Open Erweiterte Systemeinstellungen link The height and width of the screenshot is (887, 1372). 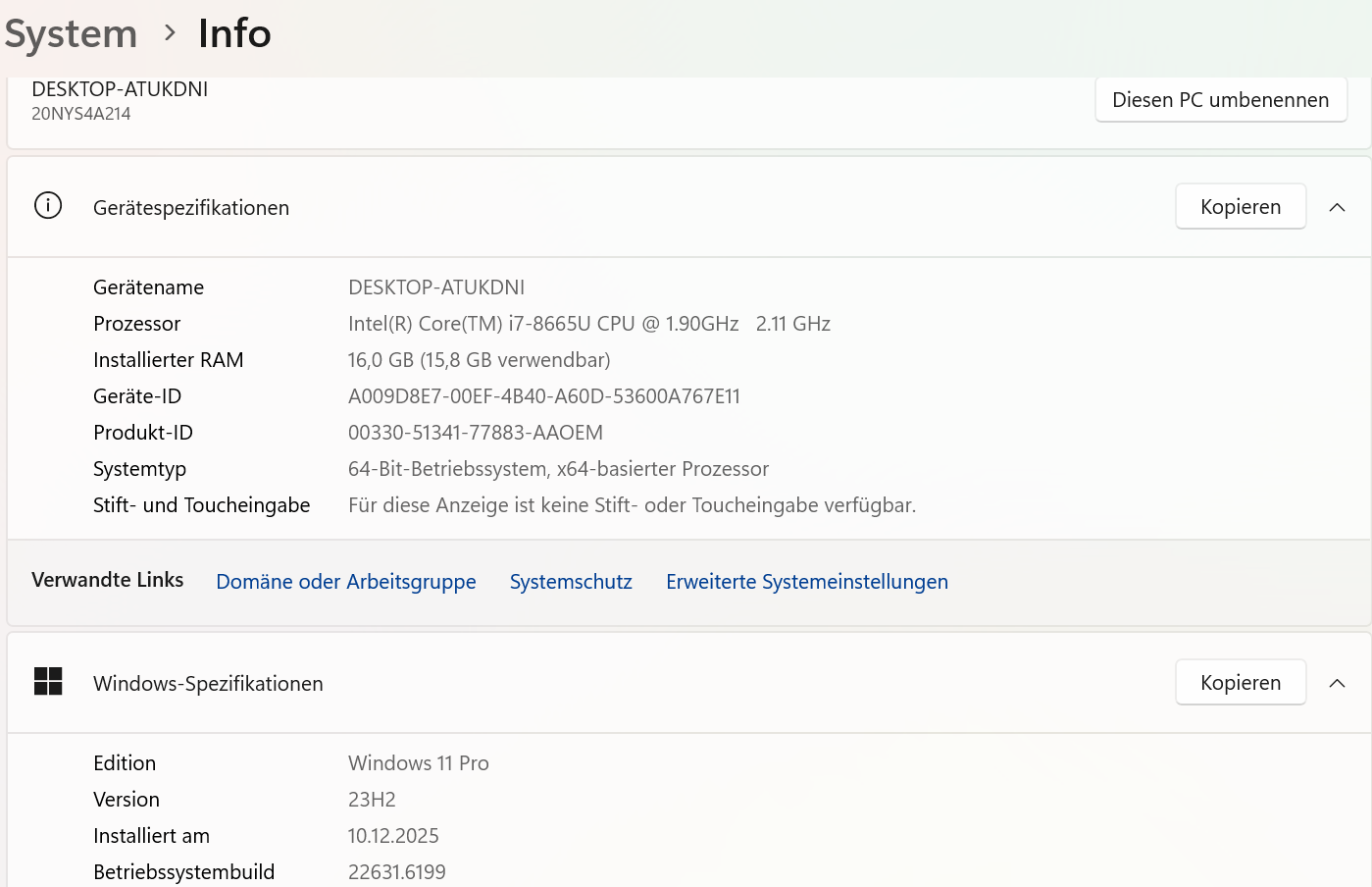coord(807,582)
